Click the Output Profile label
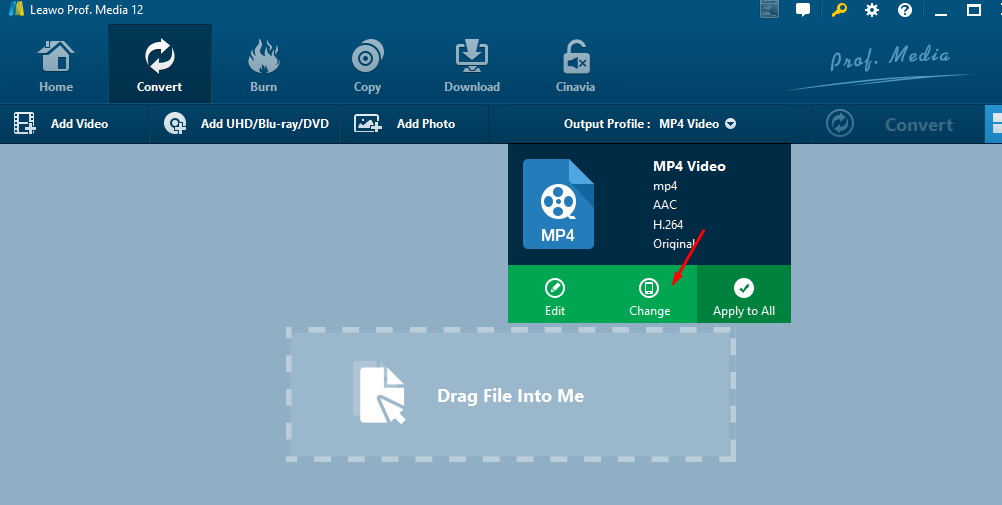The height and width of the screenshot is (505, 1002). coord(607,124)
